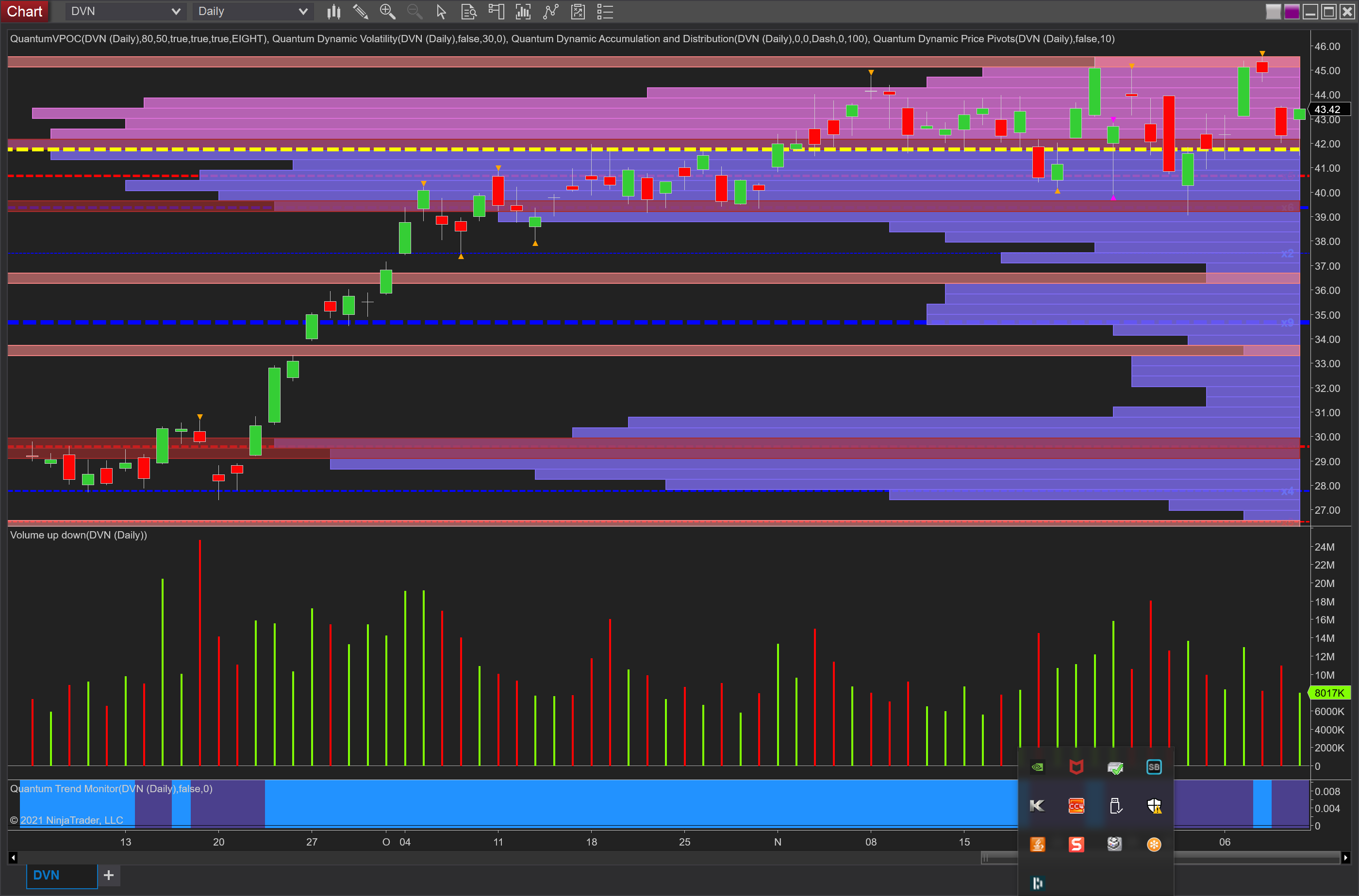Open the DVN instrument selector dropdown
1359x896 pixels.
125,12
